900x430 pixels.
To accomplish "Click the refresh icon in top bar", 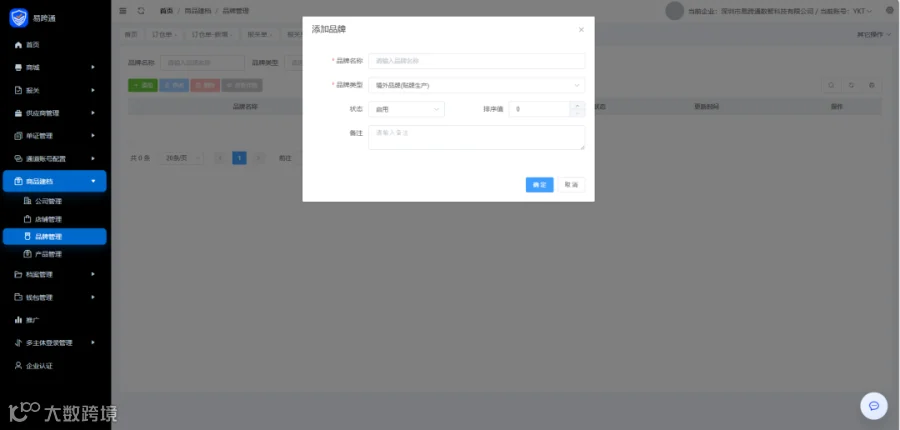I will (141, 11).
